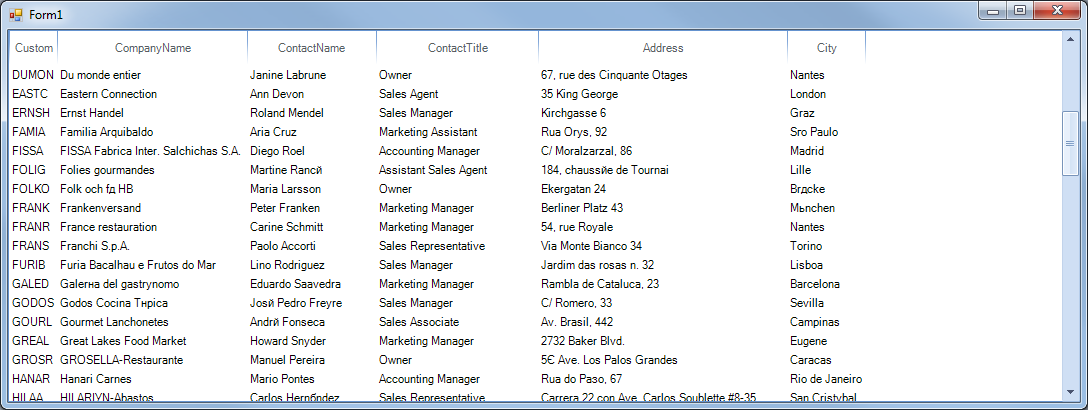Click the Barcelona city cell
The height and width of the screenshot is (410, 1088).
tap(815, 284)
